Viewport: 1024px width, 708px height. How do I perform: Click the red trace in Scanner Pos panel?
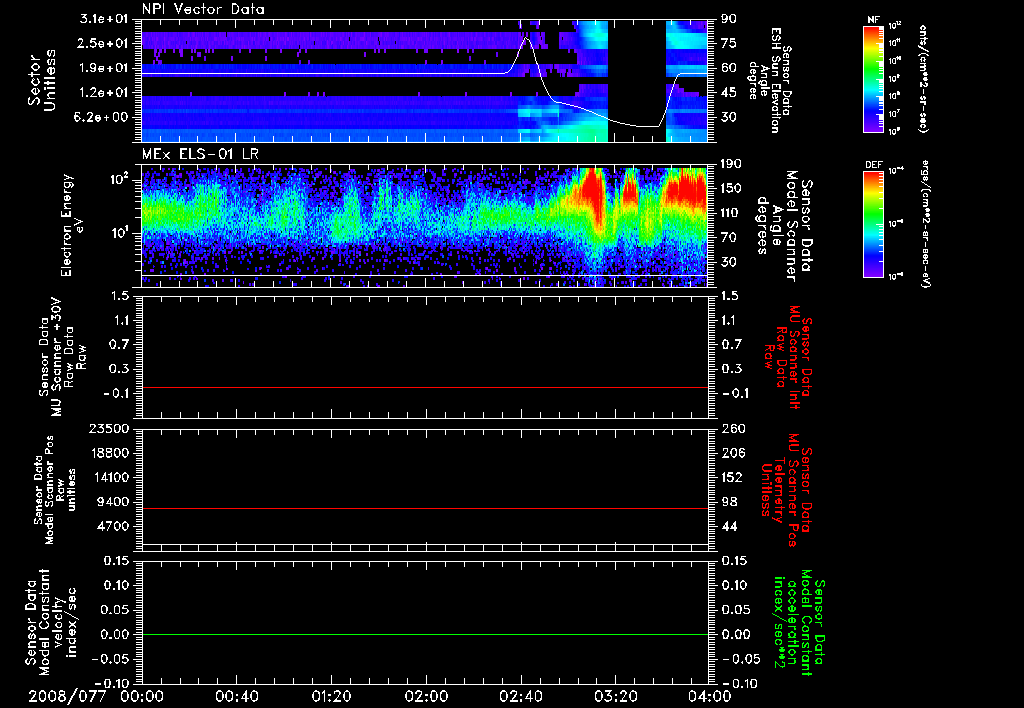pos(425,508)
